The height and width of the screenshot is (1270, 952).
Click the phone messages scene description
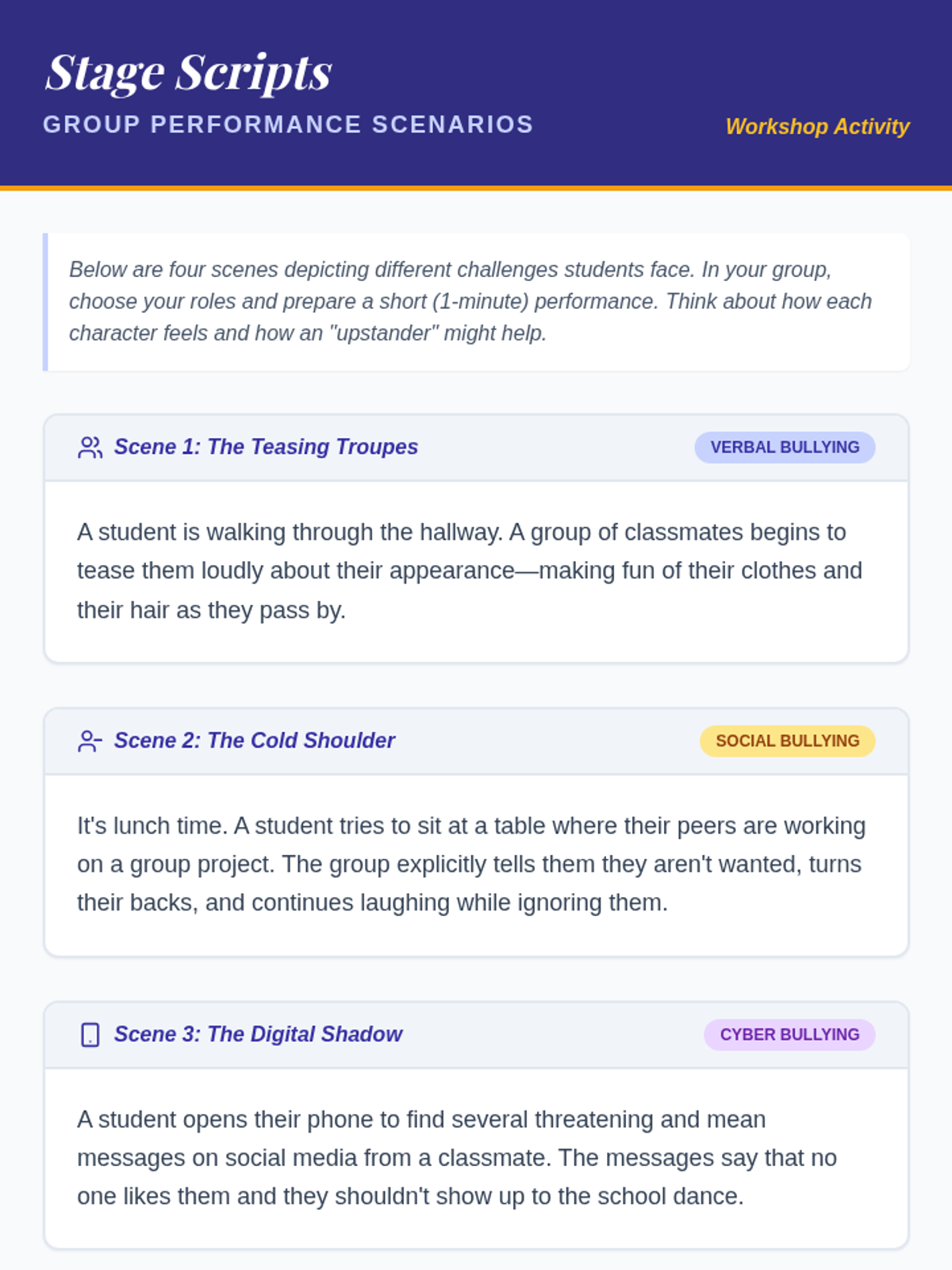456,1158
